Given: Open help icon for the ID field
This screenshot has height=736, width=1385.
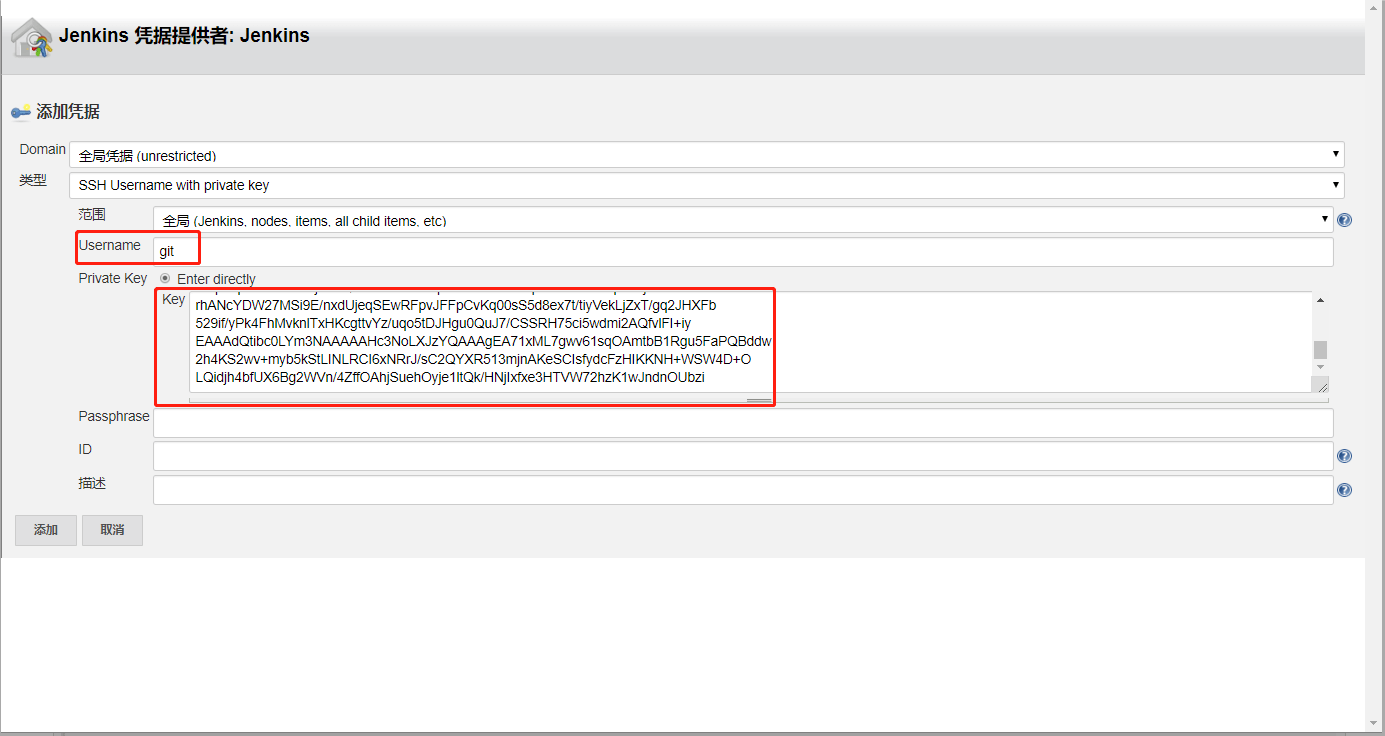Looking at the screenshot, I should 1345,456.
